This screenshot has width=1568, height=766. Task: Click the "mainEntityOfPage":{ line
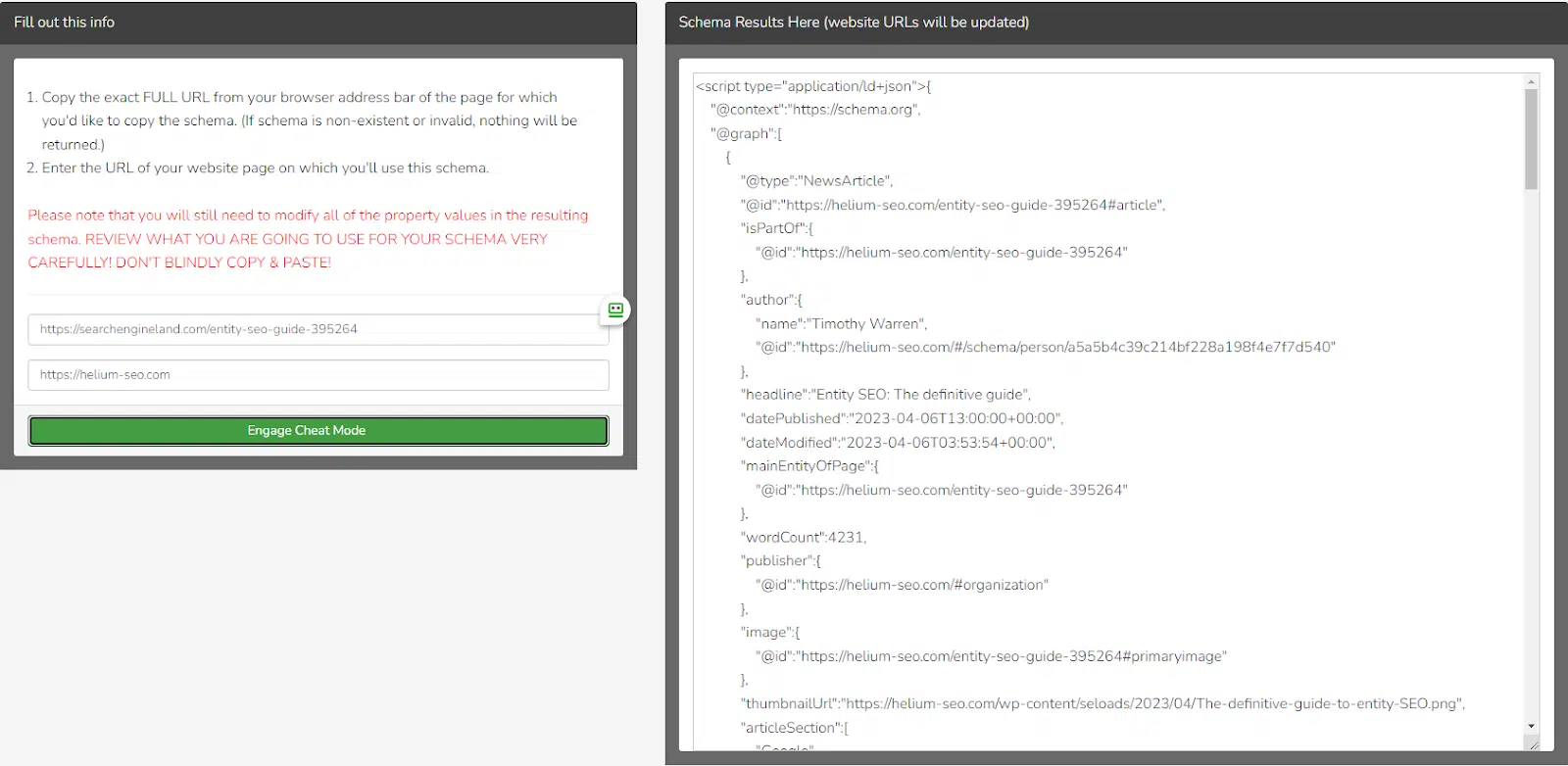[x=809, y=466]
